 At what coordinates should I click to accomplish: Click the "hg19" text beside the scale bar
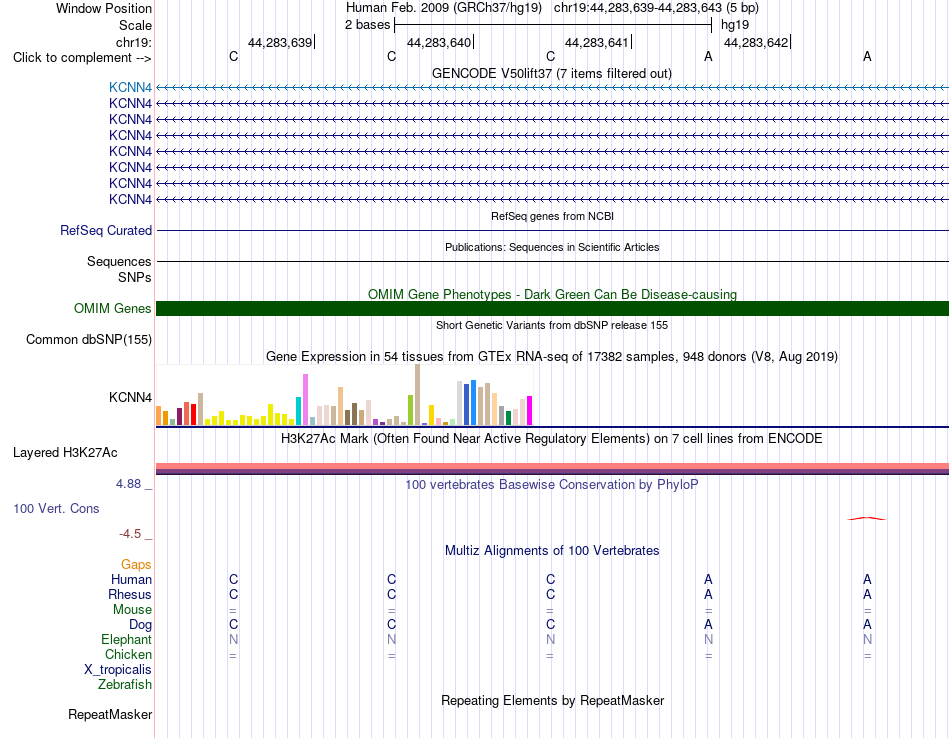pos(734,25)
